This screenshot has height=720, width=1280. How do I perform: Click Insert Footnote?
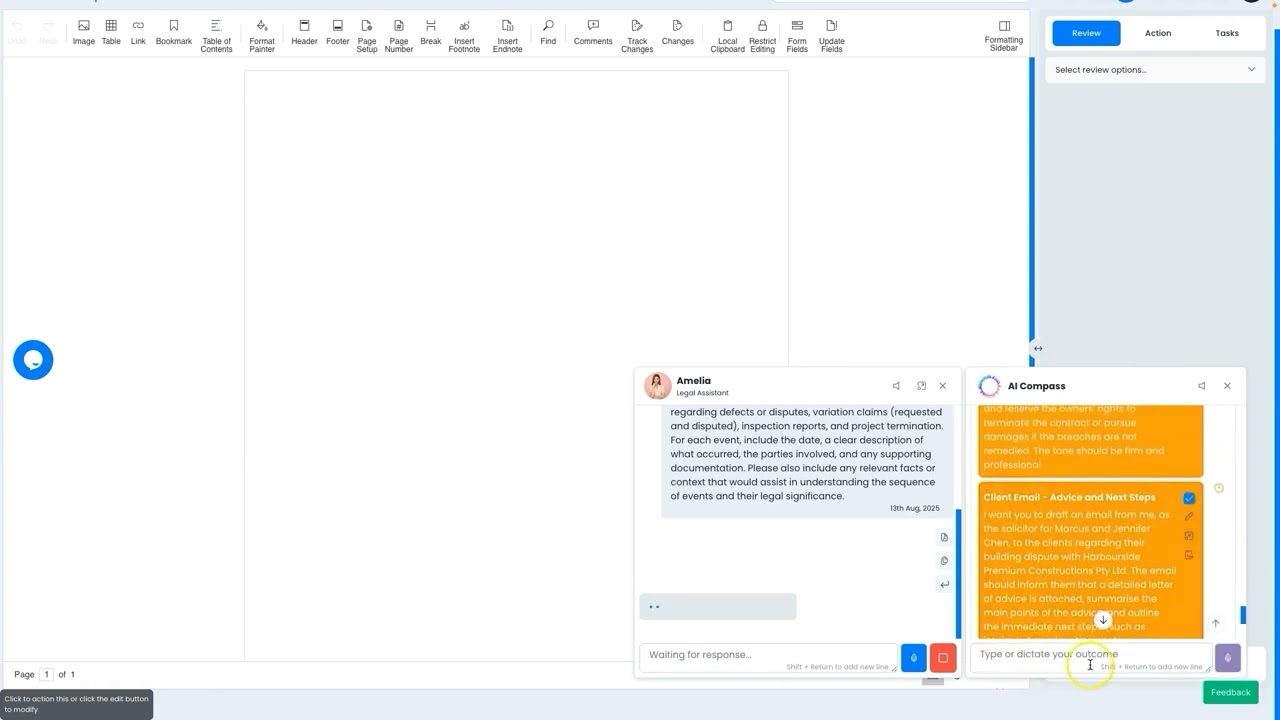pyautogui.click(x=464, y=36)
